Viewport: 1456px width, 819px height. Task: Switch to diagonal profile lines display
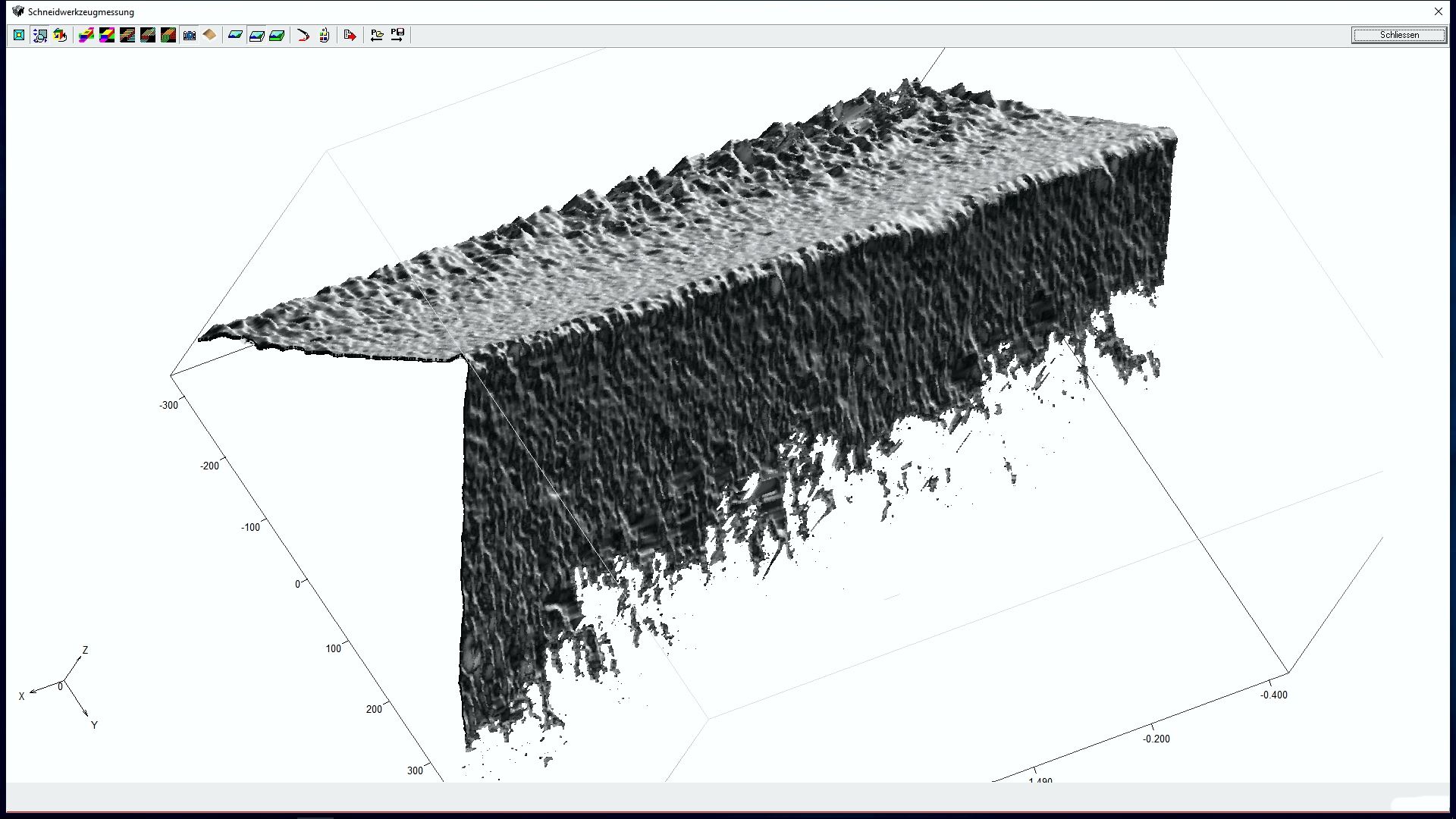click(148, 35)
